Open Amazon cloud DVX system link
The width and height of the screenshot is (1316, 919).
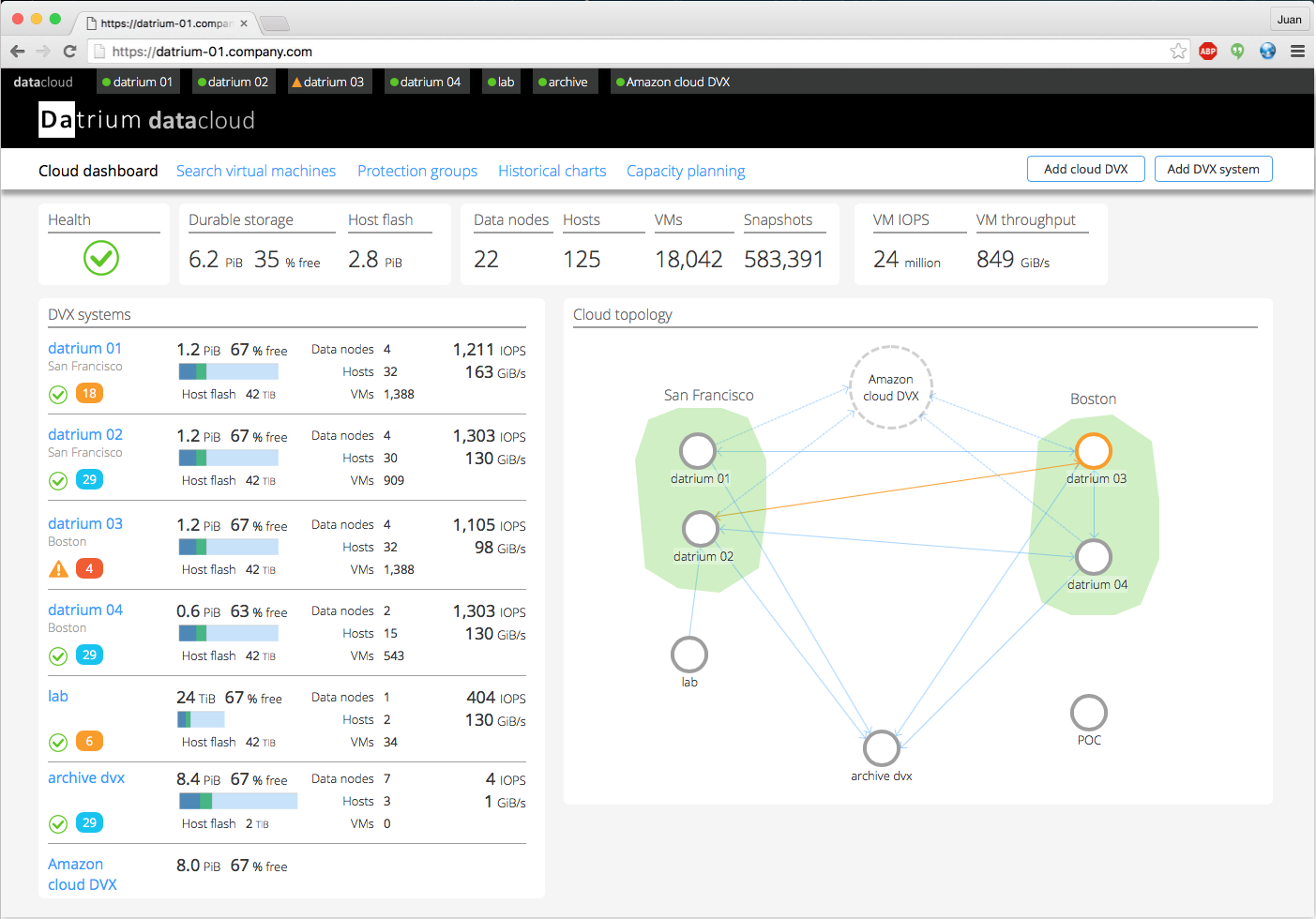(83, 874)
